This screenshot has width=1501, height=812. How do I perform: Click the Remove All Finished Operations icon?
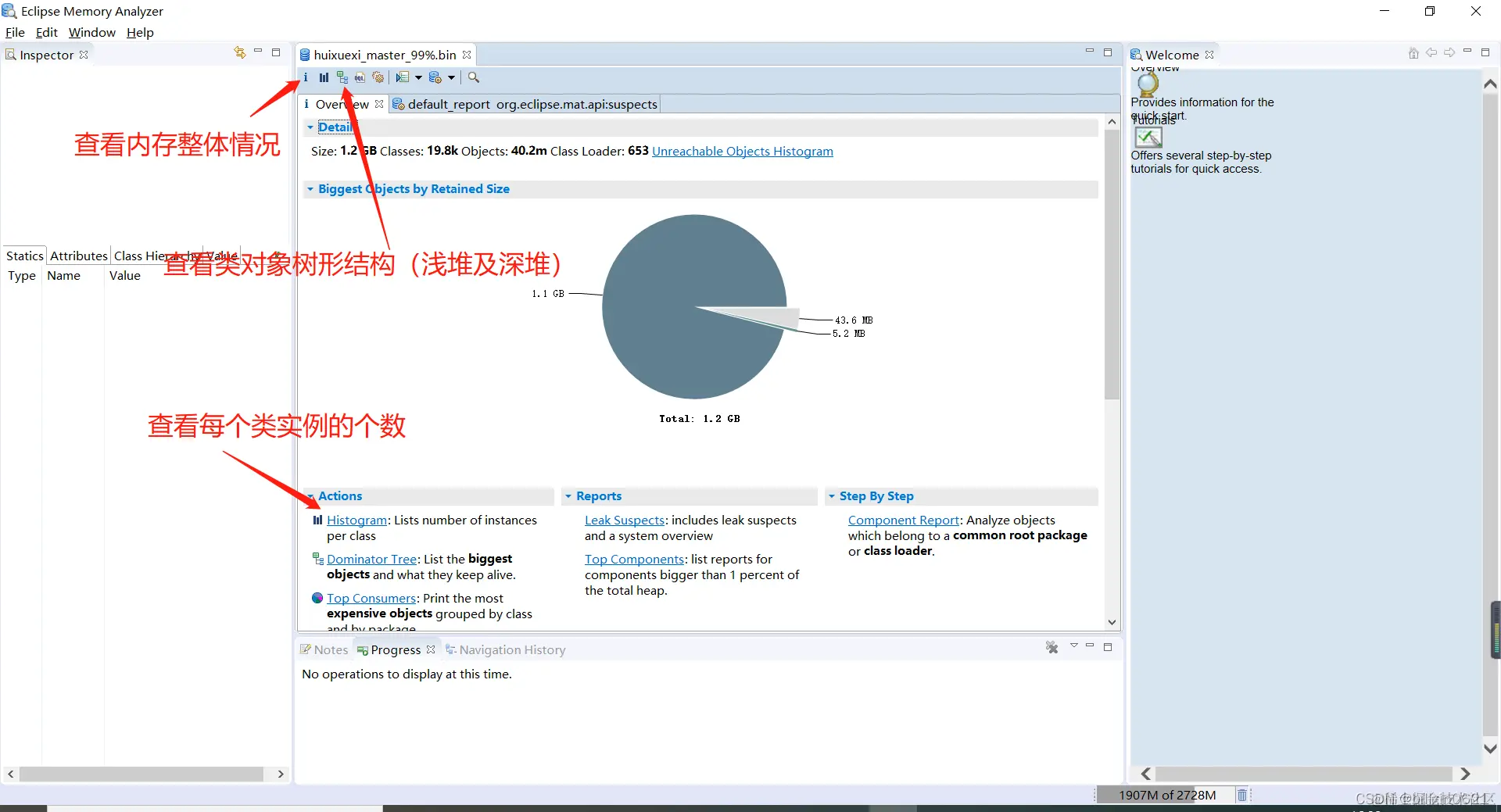pyautogui.click(x=1052, y=647)
